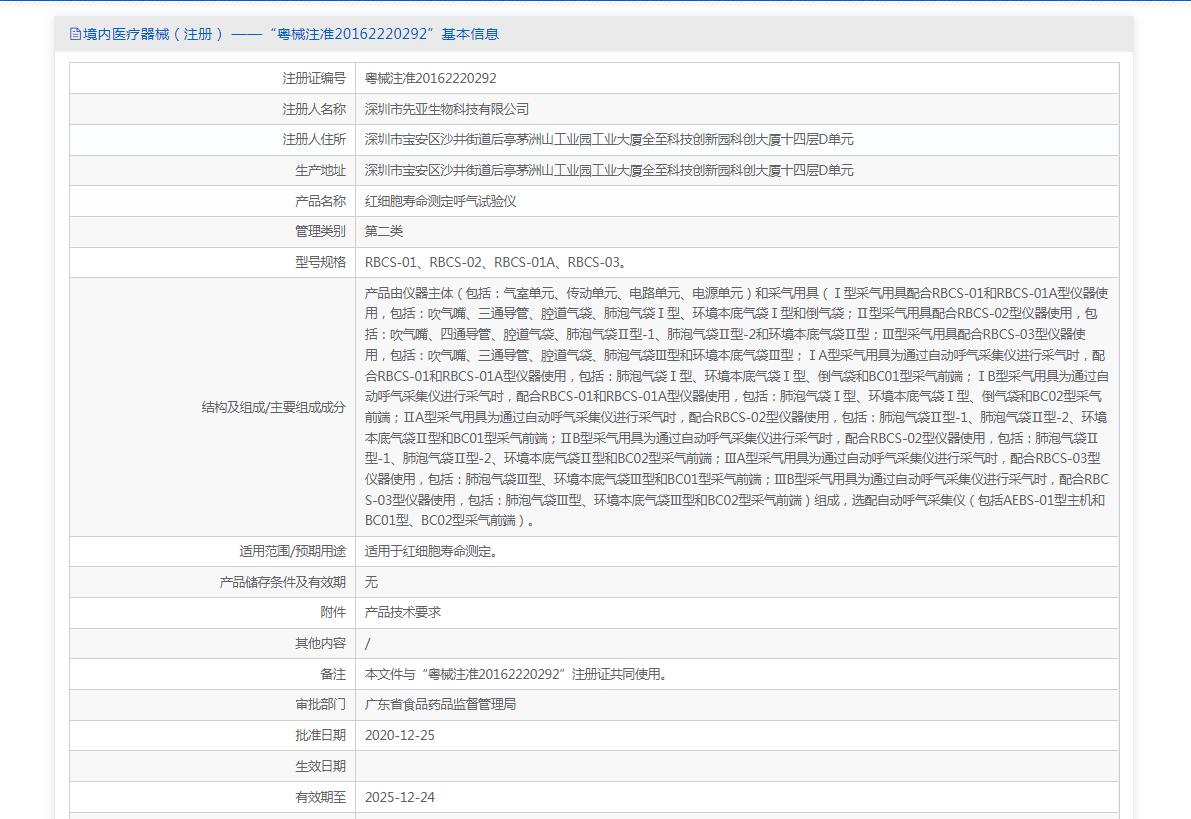Click the label 生产地址
The height and width of the screenshot is (819, 1191).
point(321,170)
